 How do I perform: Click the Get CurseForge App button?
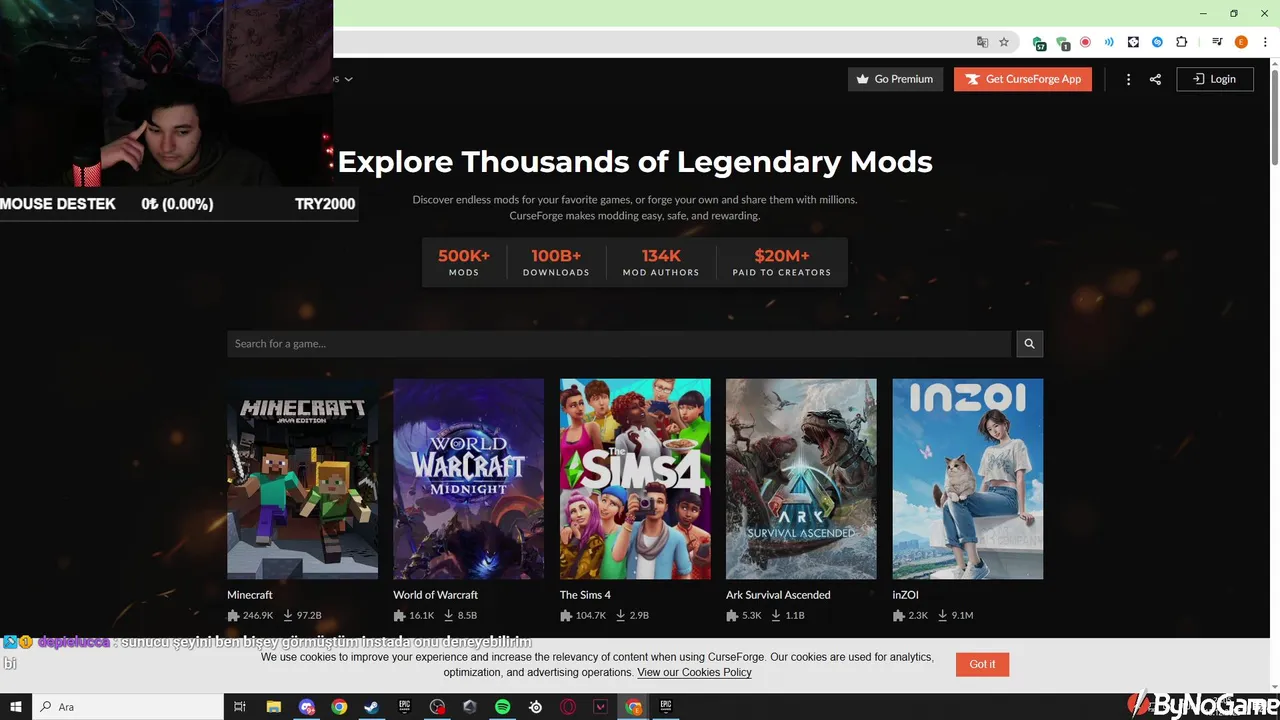(1023, 79)
